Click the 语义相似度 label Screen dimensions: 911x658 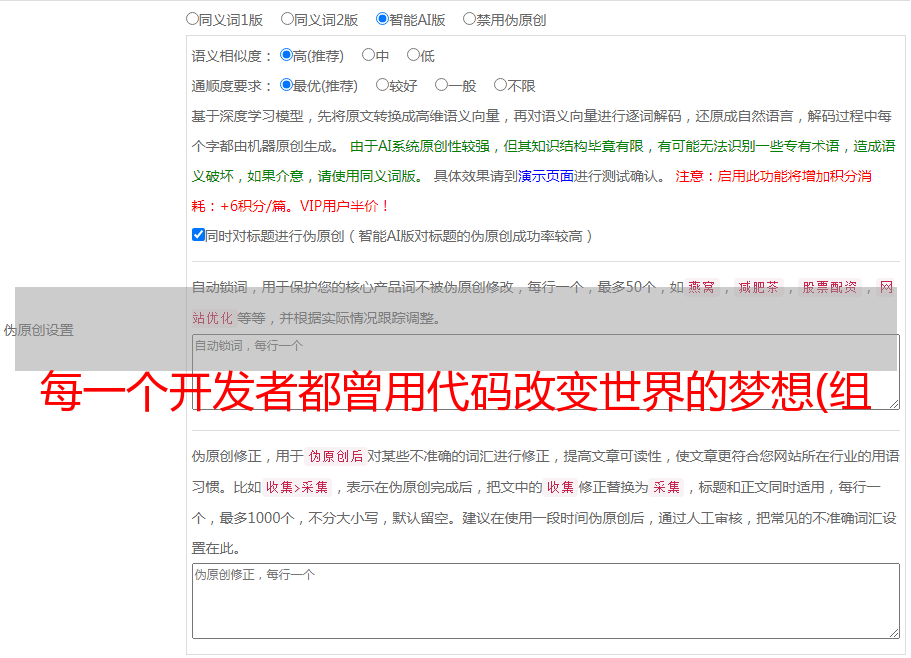click(x=231, y=56)
